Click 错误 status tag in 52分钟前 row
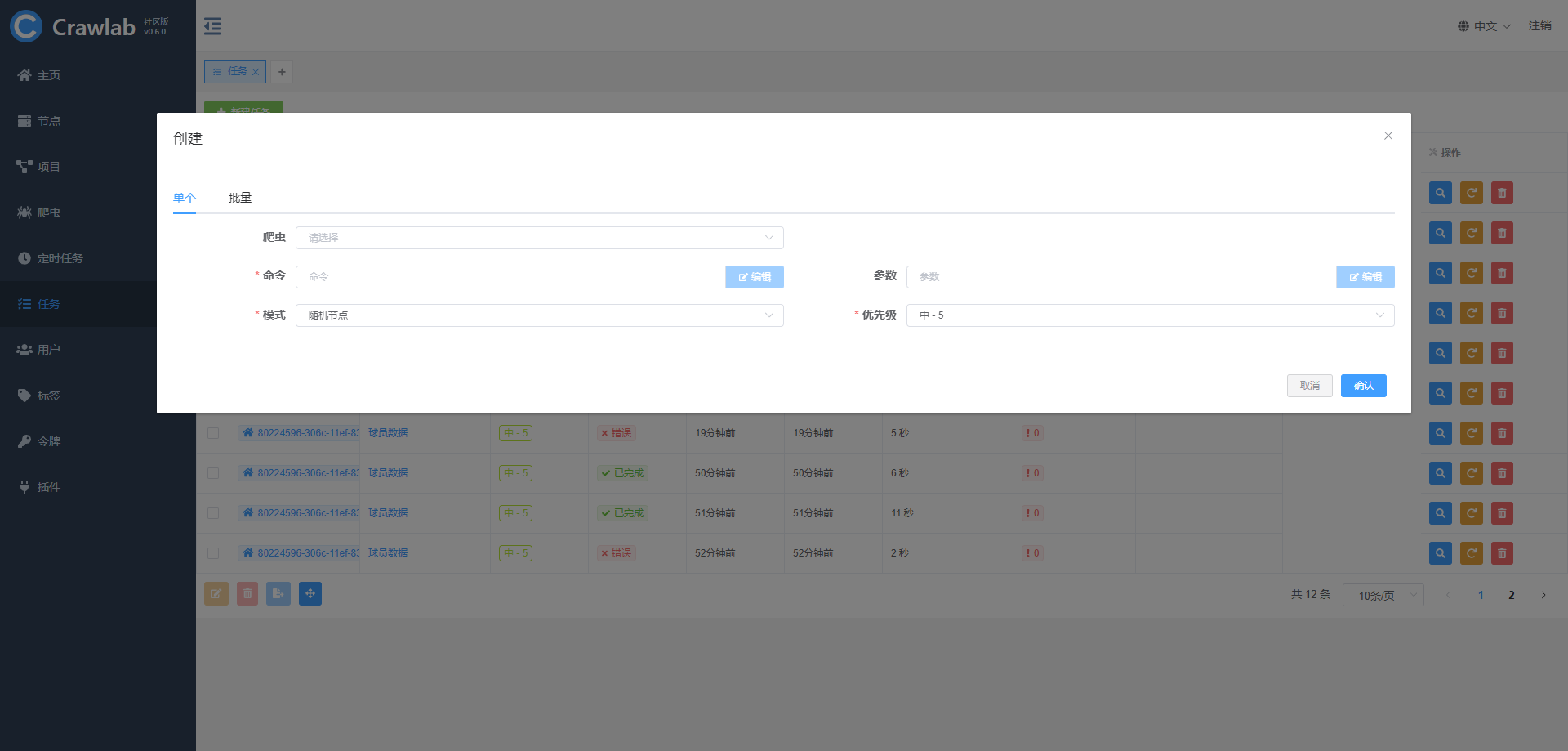The height and width of the screenshot is (751, 1568). (x=617, y=553)
